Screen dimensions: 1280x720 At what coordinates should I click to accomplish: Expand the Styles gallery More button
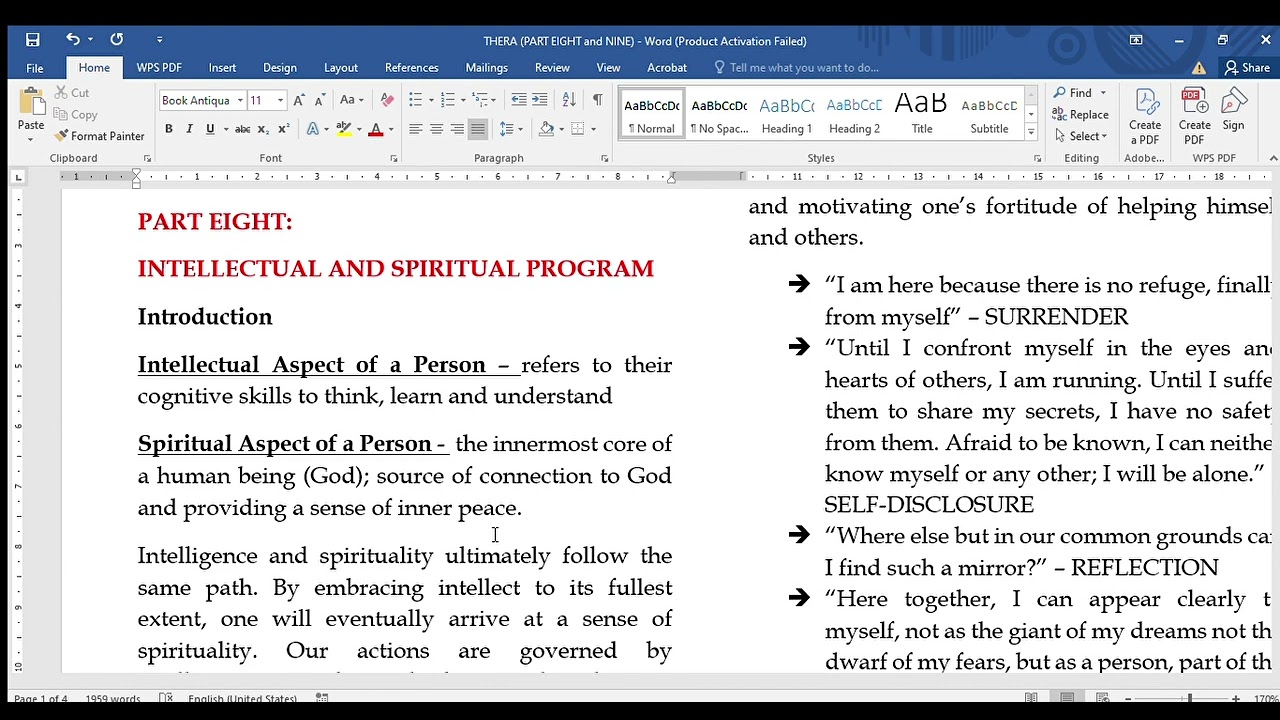tap(1031, 131)
